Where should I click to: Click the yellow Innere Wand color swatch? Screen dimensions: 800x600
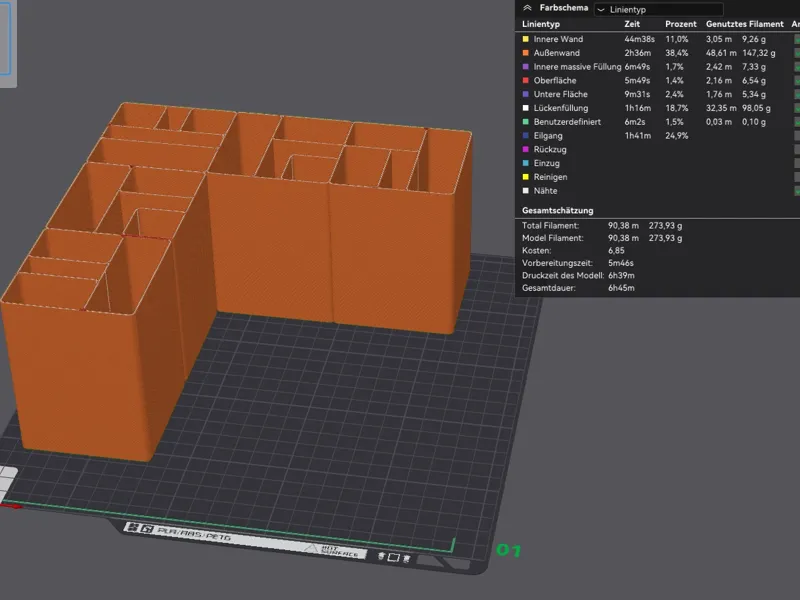(526, 39)
